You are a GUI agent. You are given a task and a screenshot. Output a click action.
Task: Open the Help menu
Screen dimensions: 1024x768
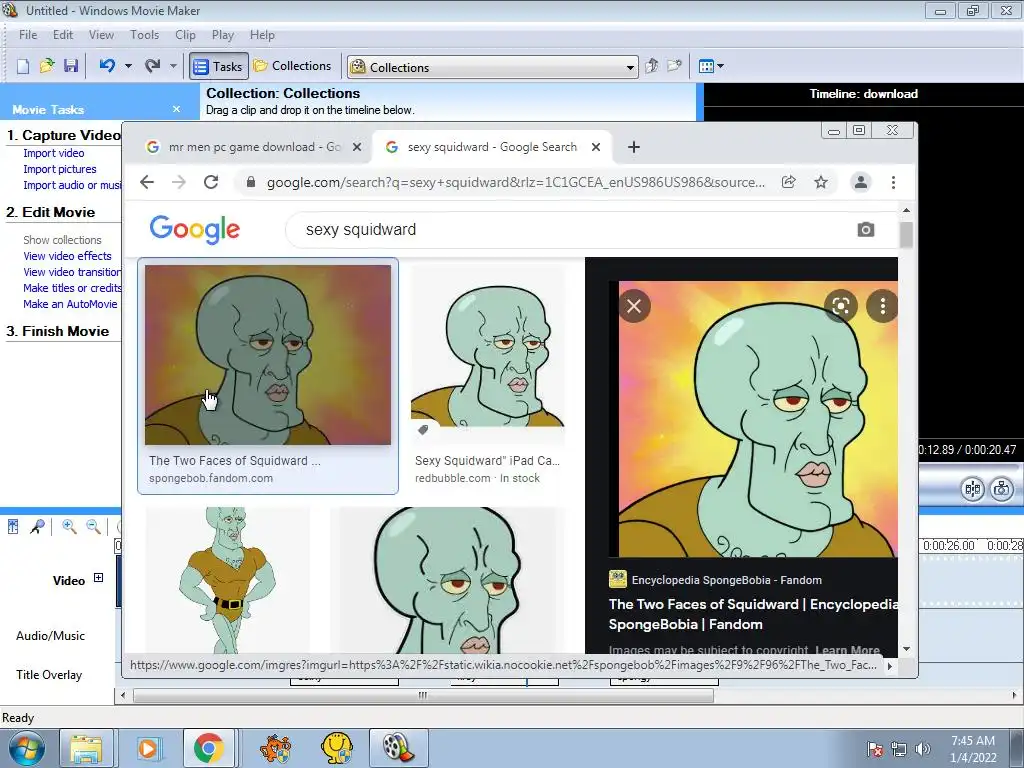[263, 35]
